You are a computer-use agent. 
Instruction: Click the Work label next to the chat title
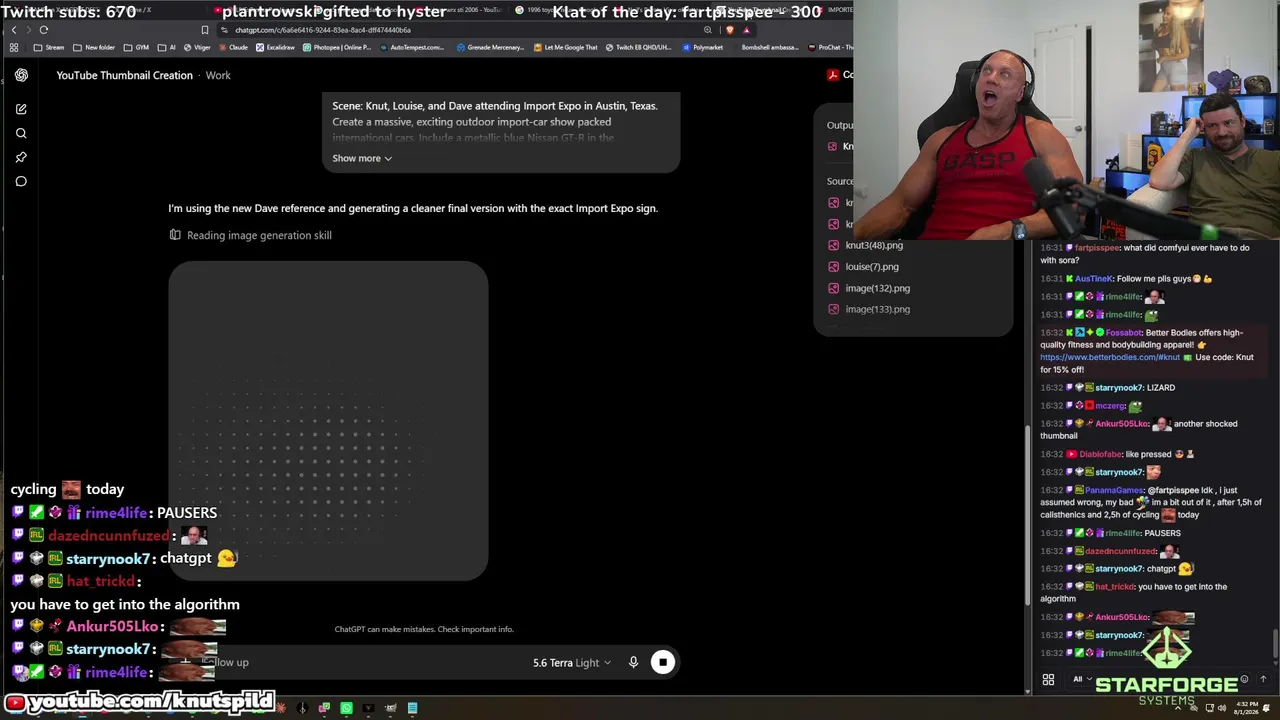coord(218,75)
